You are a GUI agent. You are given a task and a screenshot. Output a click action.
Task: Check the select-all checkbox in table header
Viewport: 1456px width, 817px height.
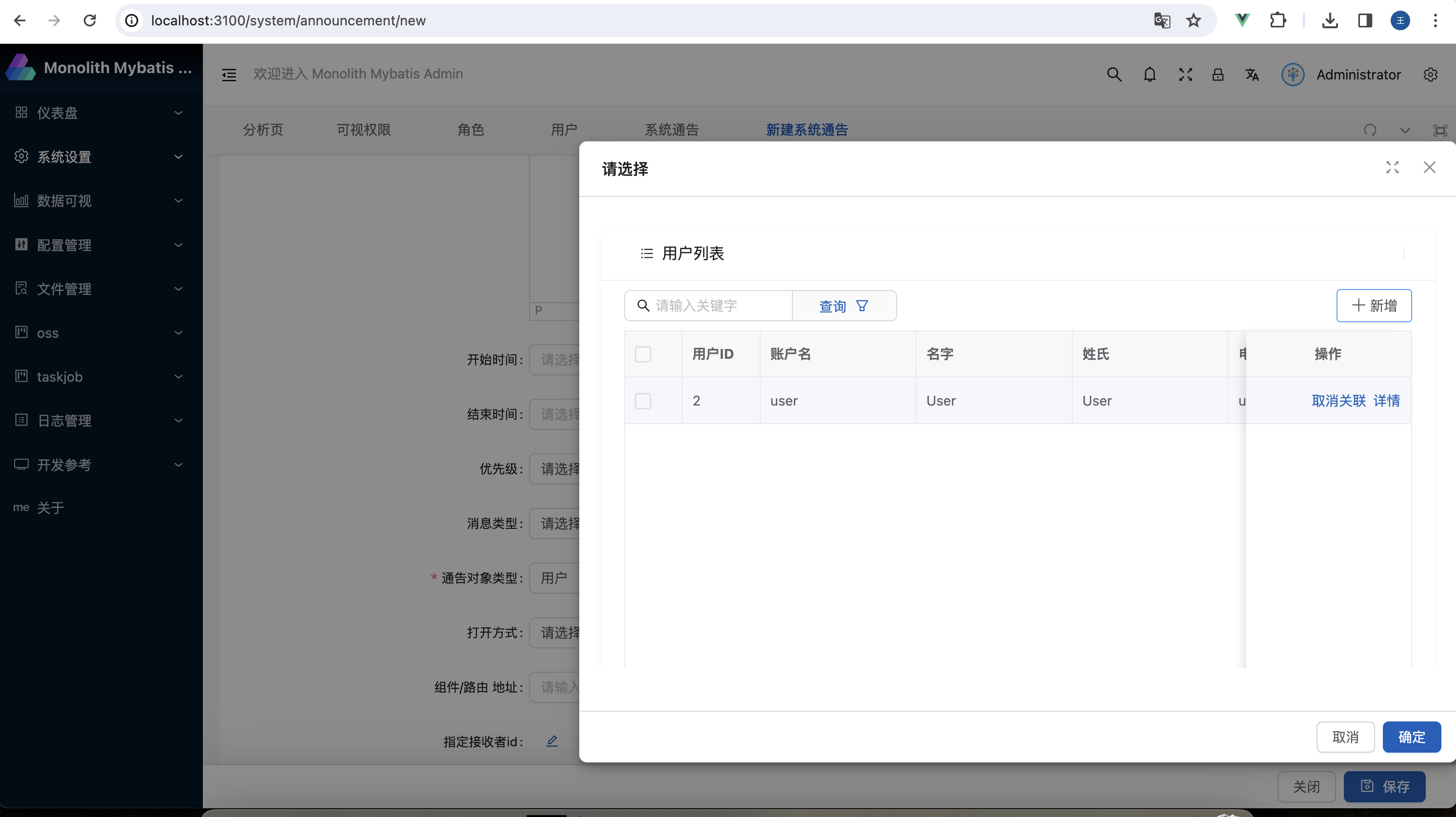(643, 354)
